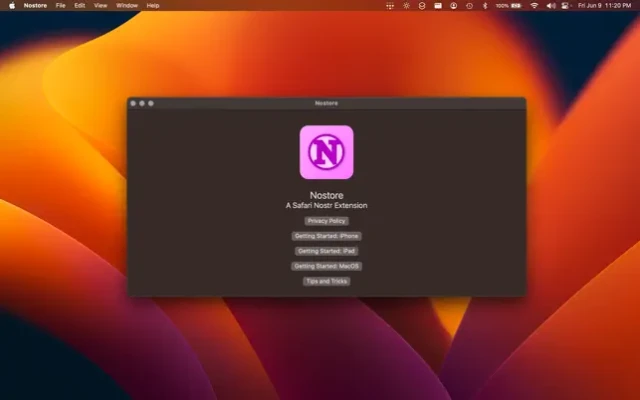Open Getting Started: iPad guide

pos(327,251)
